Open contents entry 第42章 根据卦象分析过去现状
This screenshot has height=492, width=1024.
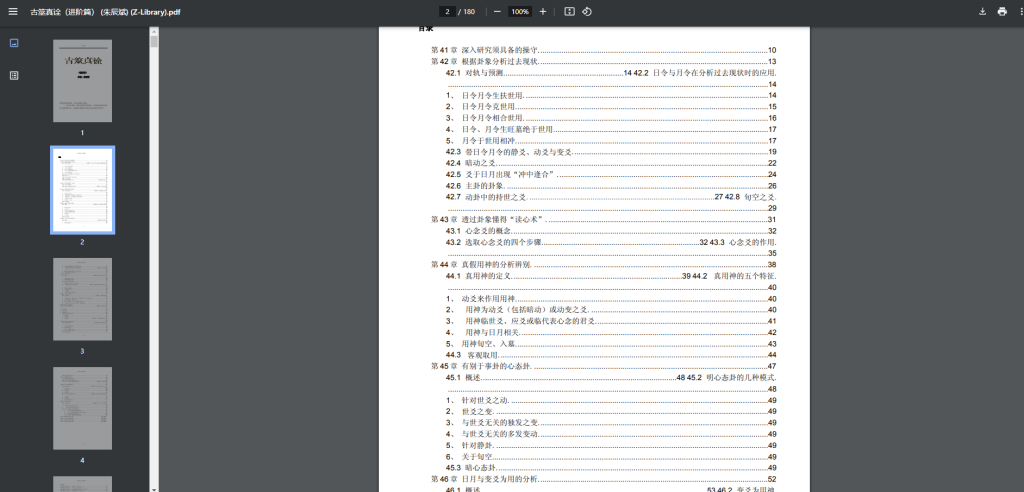pos(603,61)
